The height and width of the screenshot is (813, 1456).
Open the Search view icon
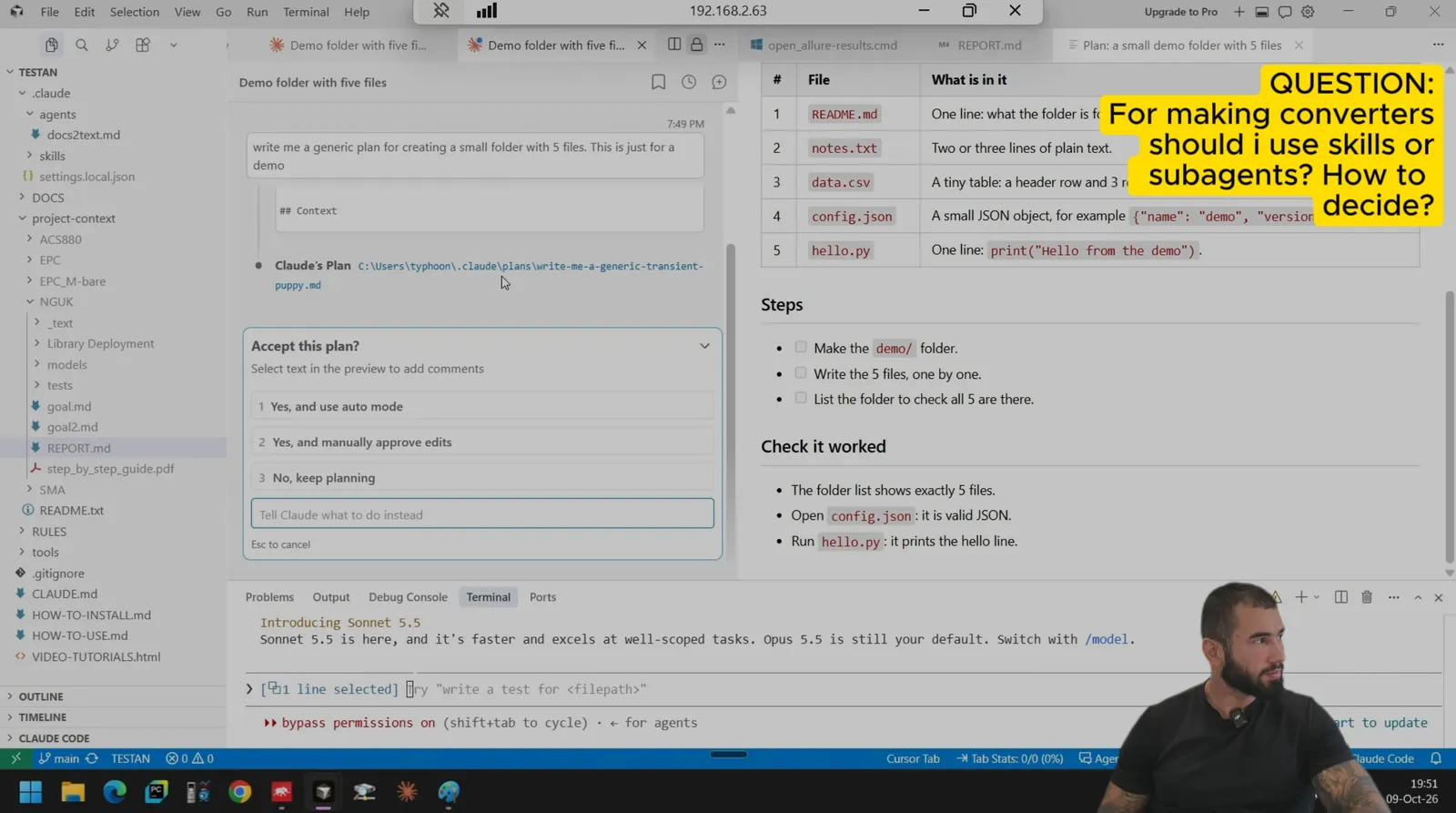tap(82, 45)
